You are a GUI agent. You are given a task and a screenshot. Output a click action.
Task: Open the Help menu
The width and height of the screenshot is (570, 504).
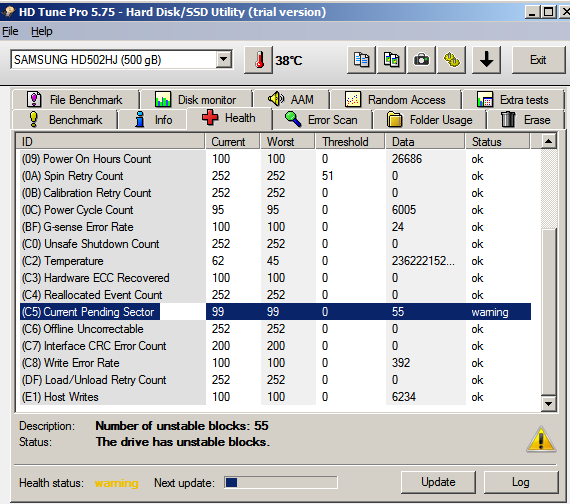click(x=41, y=32)
